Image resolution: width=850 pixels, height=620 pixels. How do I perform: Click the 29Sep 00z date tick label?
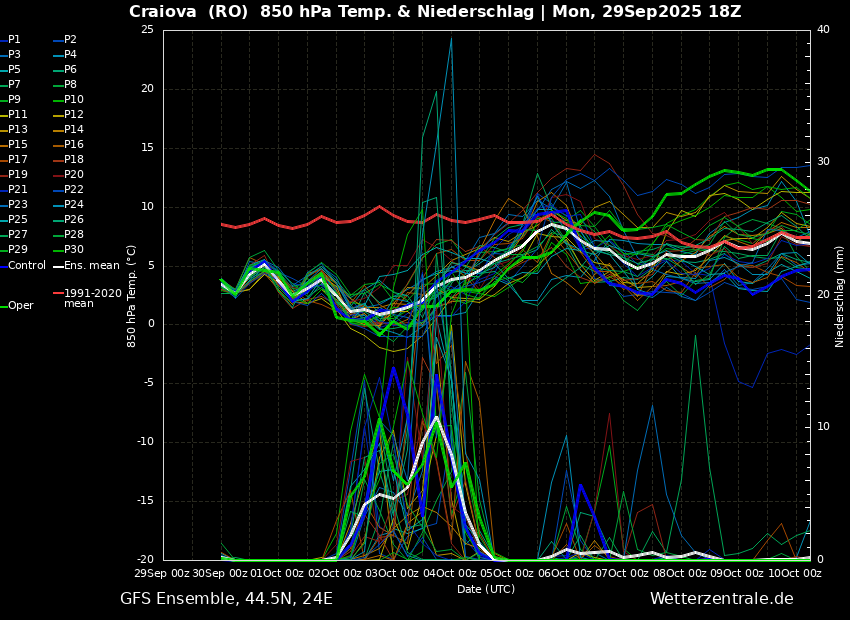point(163,573)
